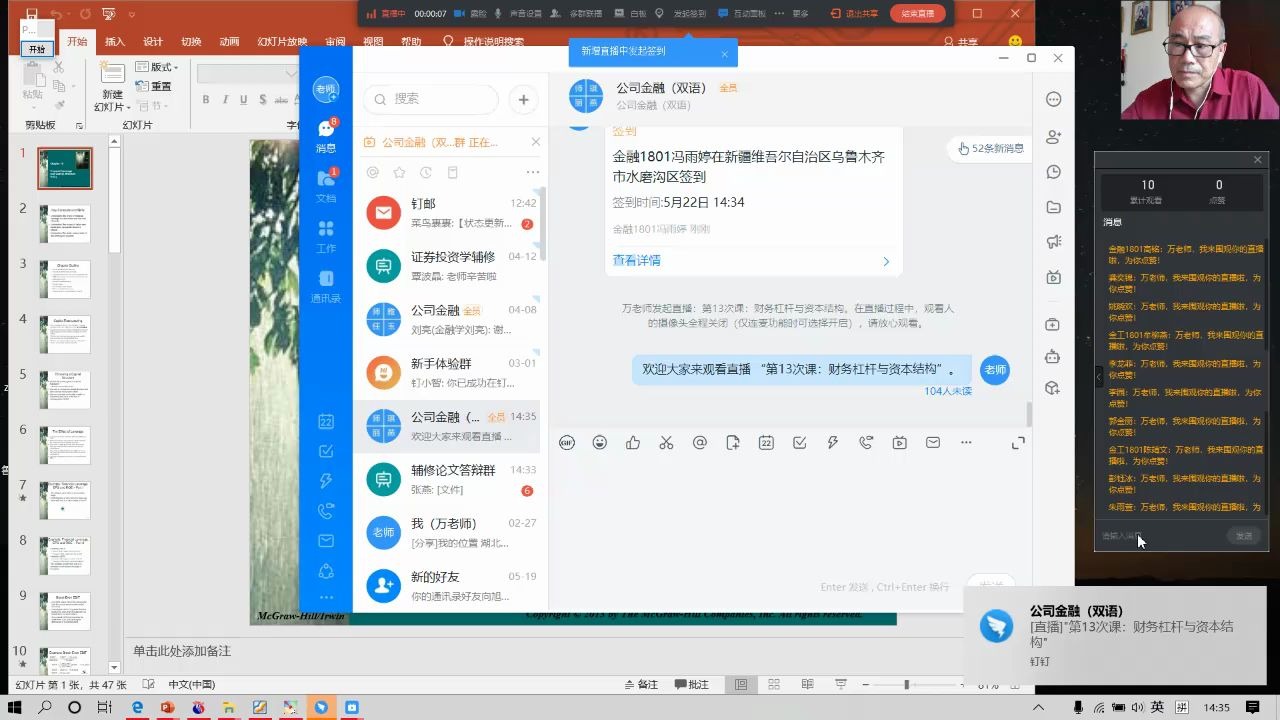Click 结束直播 end live button

(x=917, y=14)
